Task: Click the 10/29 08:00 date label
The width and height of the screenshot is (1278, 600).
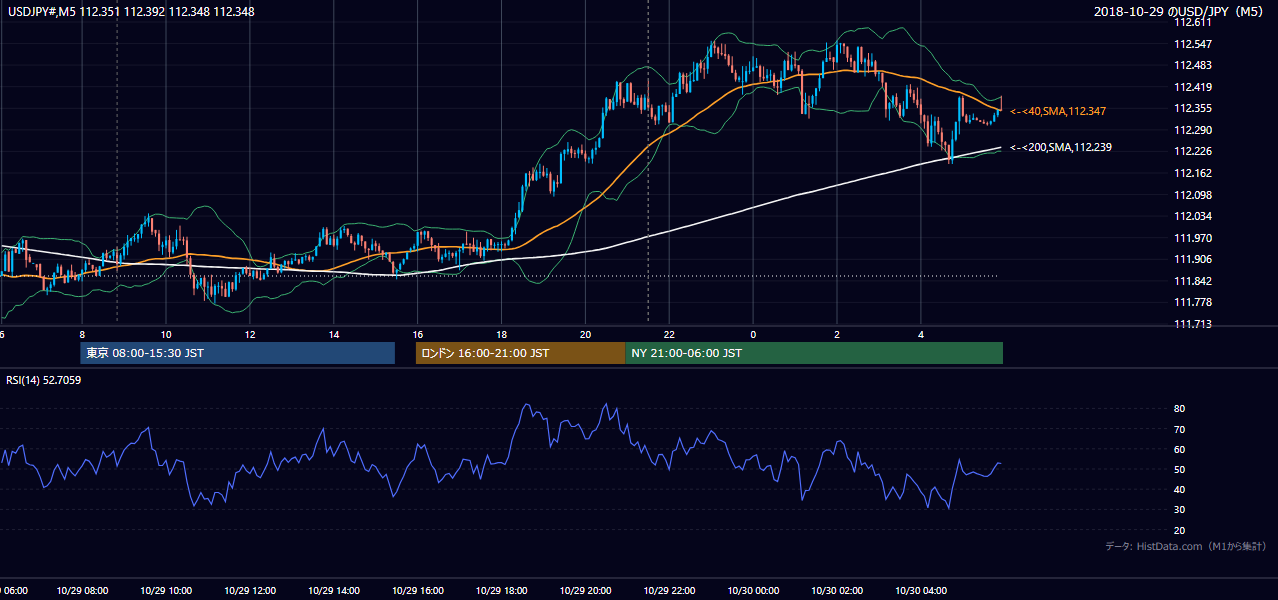Action: pos(82,591)
